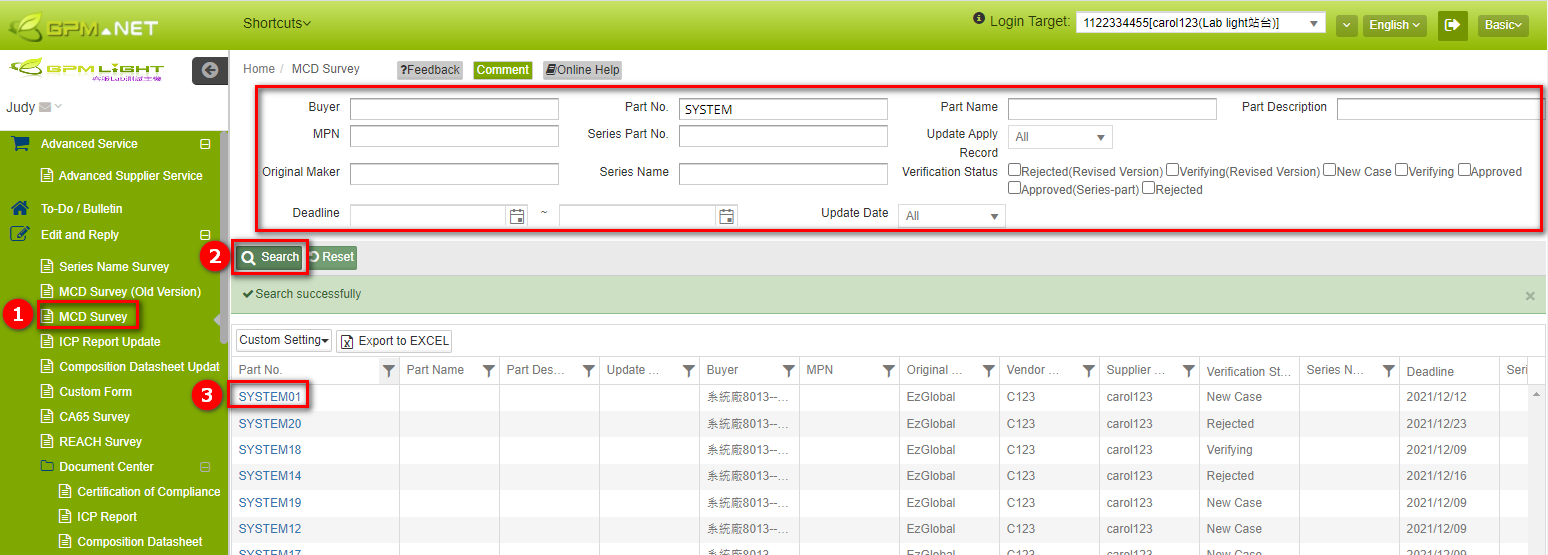The width and height of the screenshot is (1548, 555).
Task: Toggle Rejected(Revised Version) checkbox
Action: (x=1014, y=170)
